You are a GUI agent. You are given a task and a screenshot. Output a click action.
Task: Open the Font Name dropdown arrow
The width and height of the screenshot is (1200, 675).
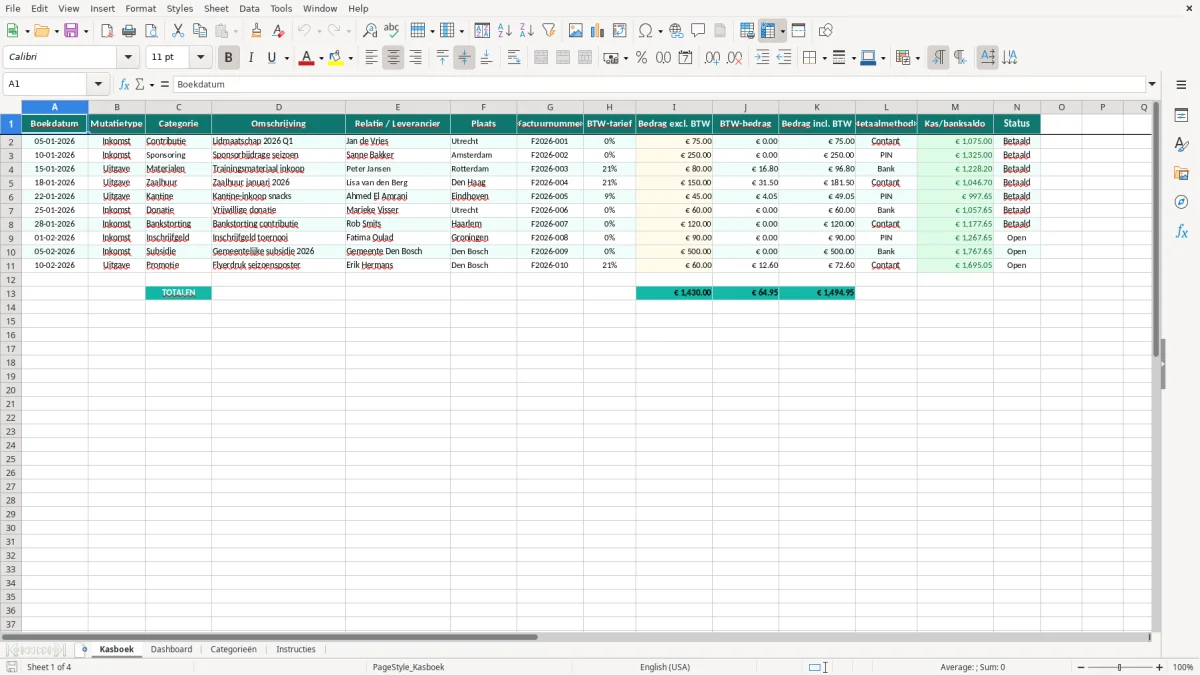point(128,58)
